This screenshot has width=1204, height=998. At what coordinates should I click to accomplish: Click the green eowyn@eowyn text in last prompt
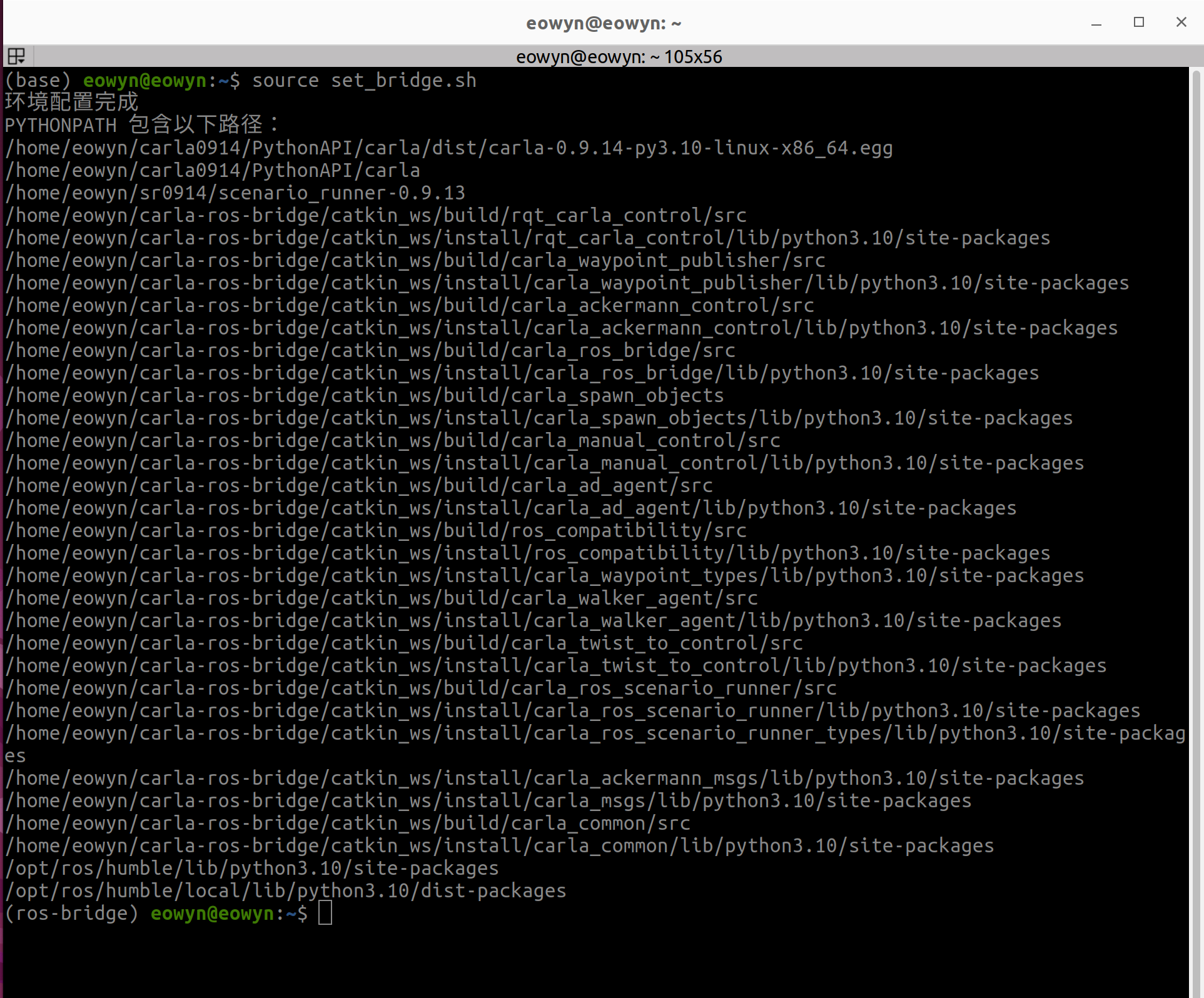[212, 914]
